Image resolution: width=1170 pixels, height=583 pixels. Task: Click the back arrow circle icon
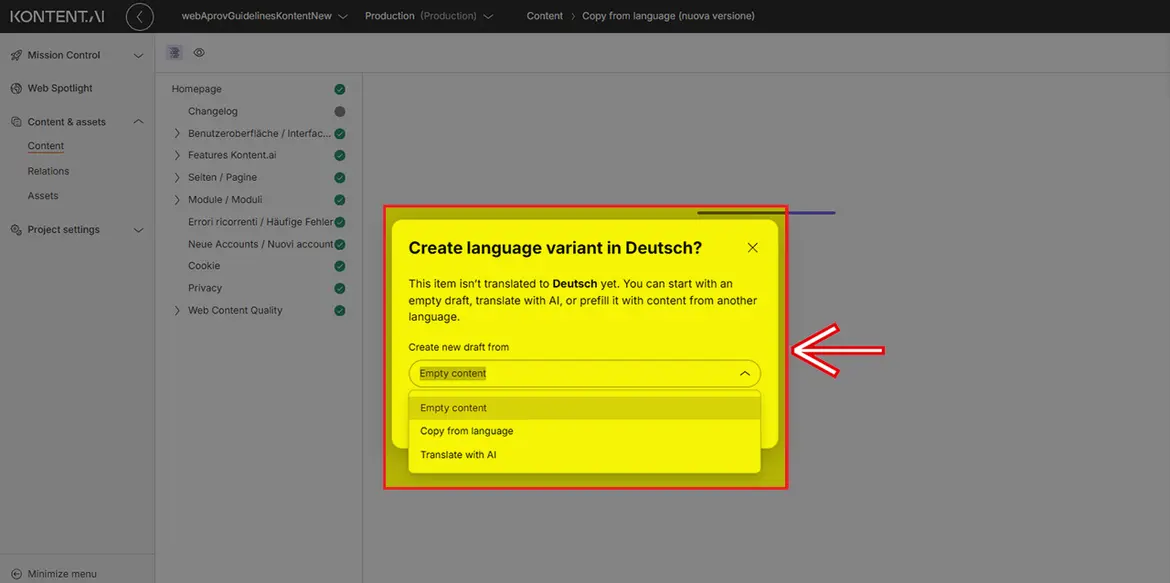click(x=140, y=16)
